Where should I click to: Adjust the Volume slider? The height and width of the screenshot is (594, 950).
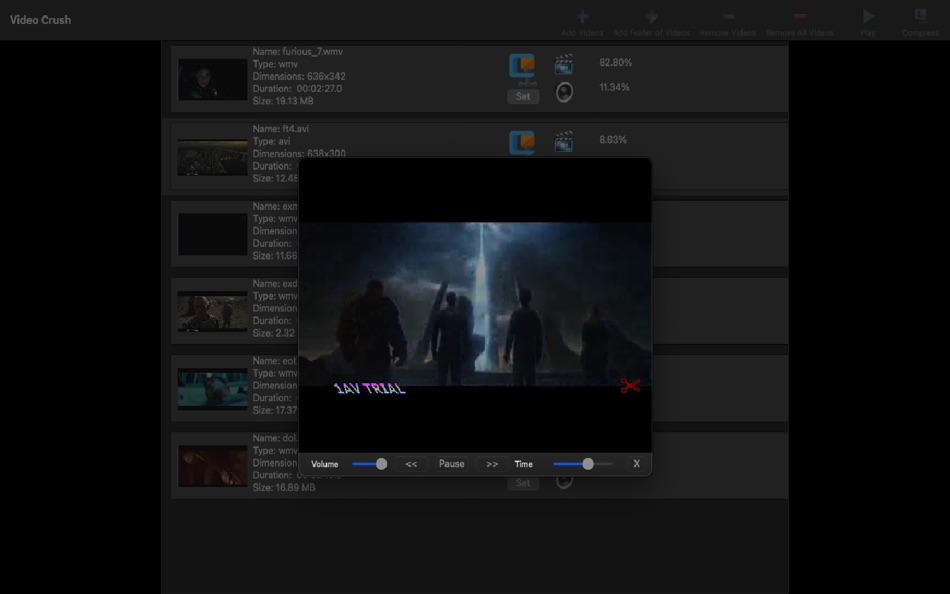coord(370,464)
